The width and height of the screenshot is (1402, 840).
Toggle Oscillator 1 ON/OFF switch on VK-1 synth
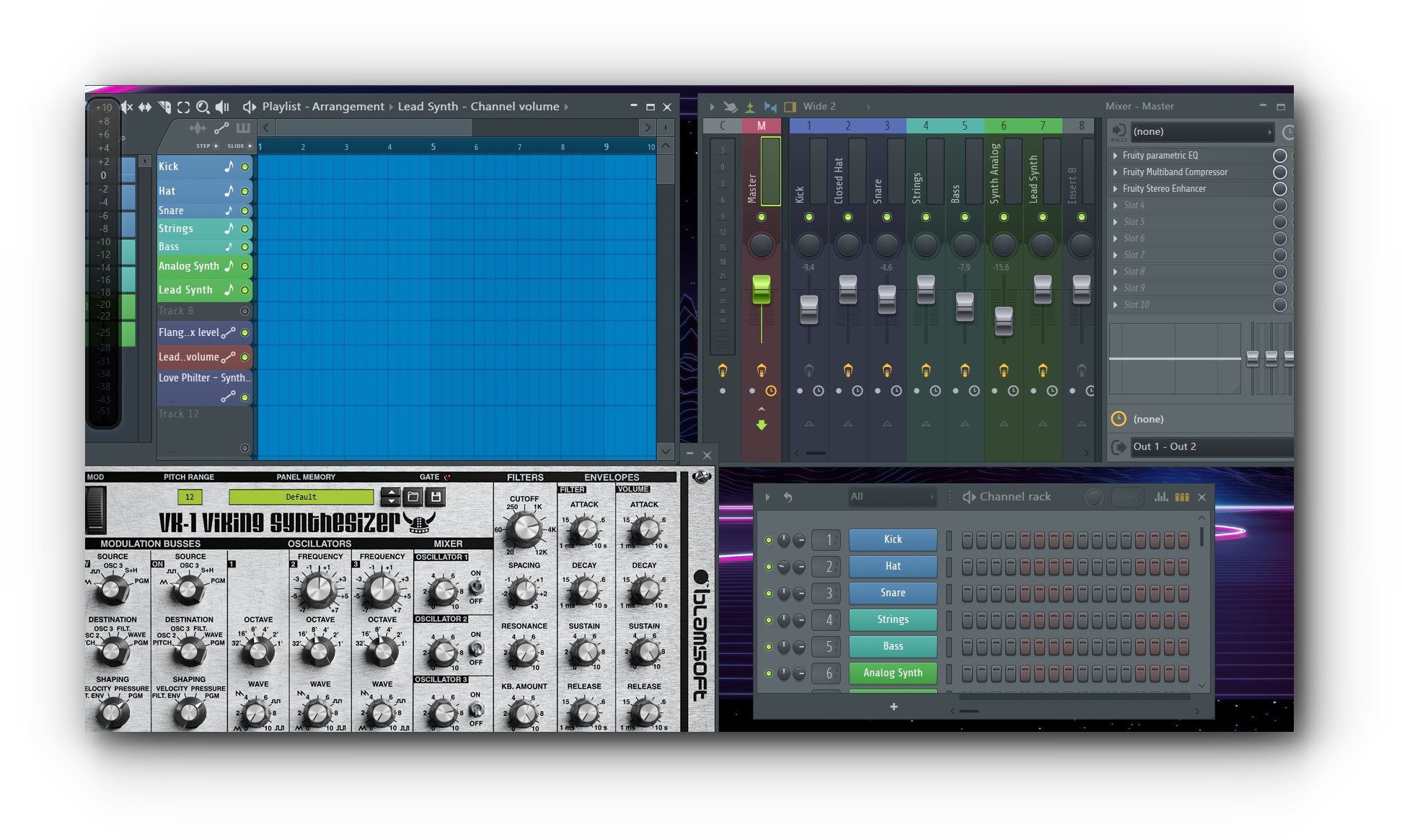click(475, 588)
